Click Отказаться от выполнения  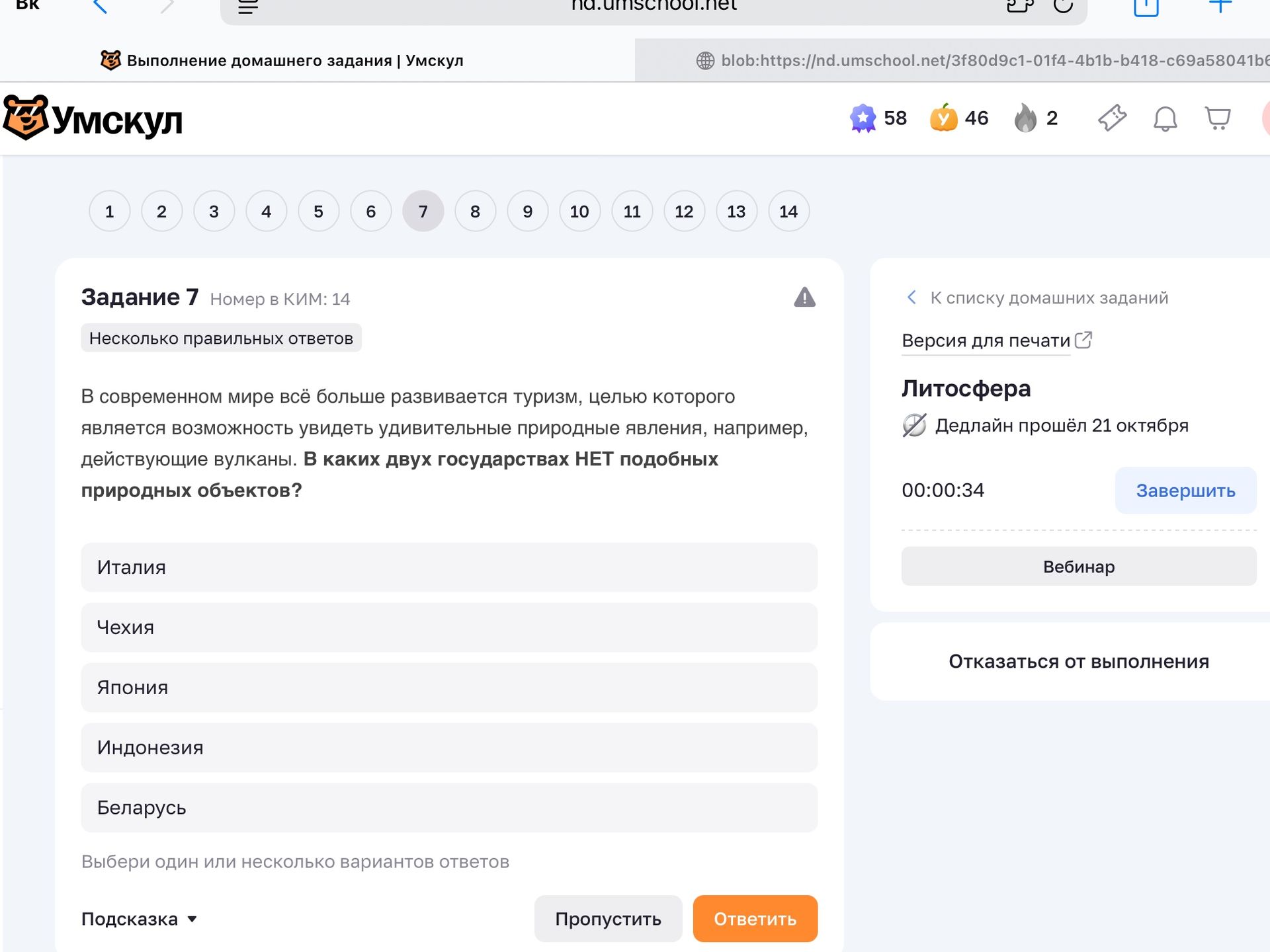point(1078,661)
